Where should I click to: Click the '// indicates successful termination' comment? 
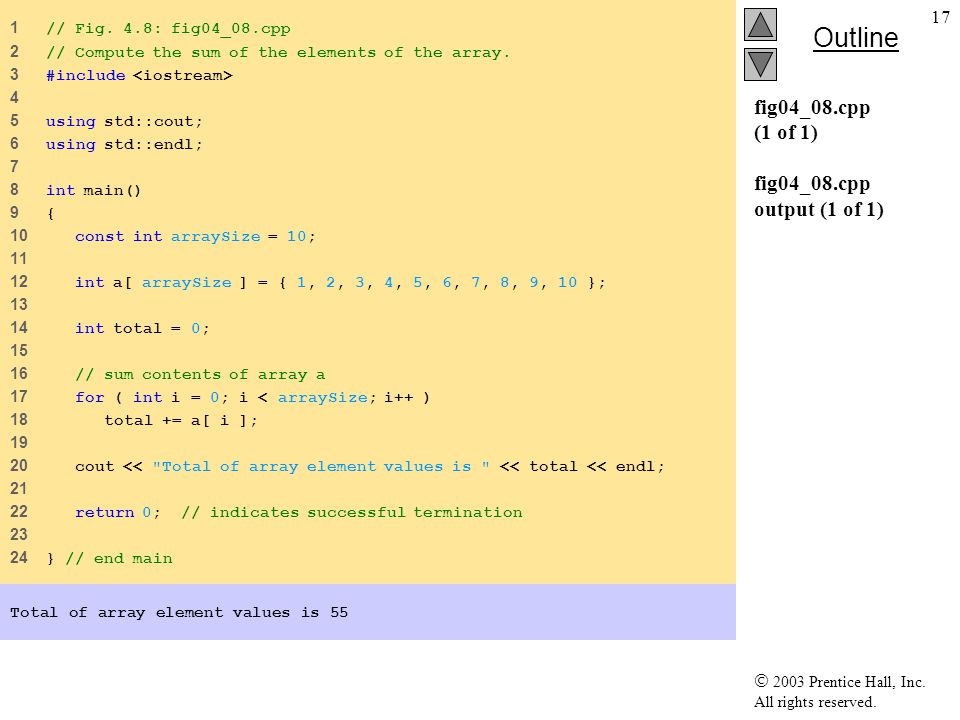[352, 512]
